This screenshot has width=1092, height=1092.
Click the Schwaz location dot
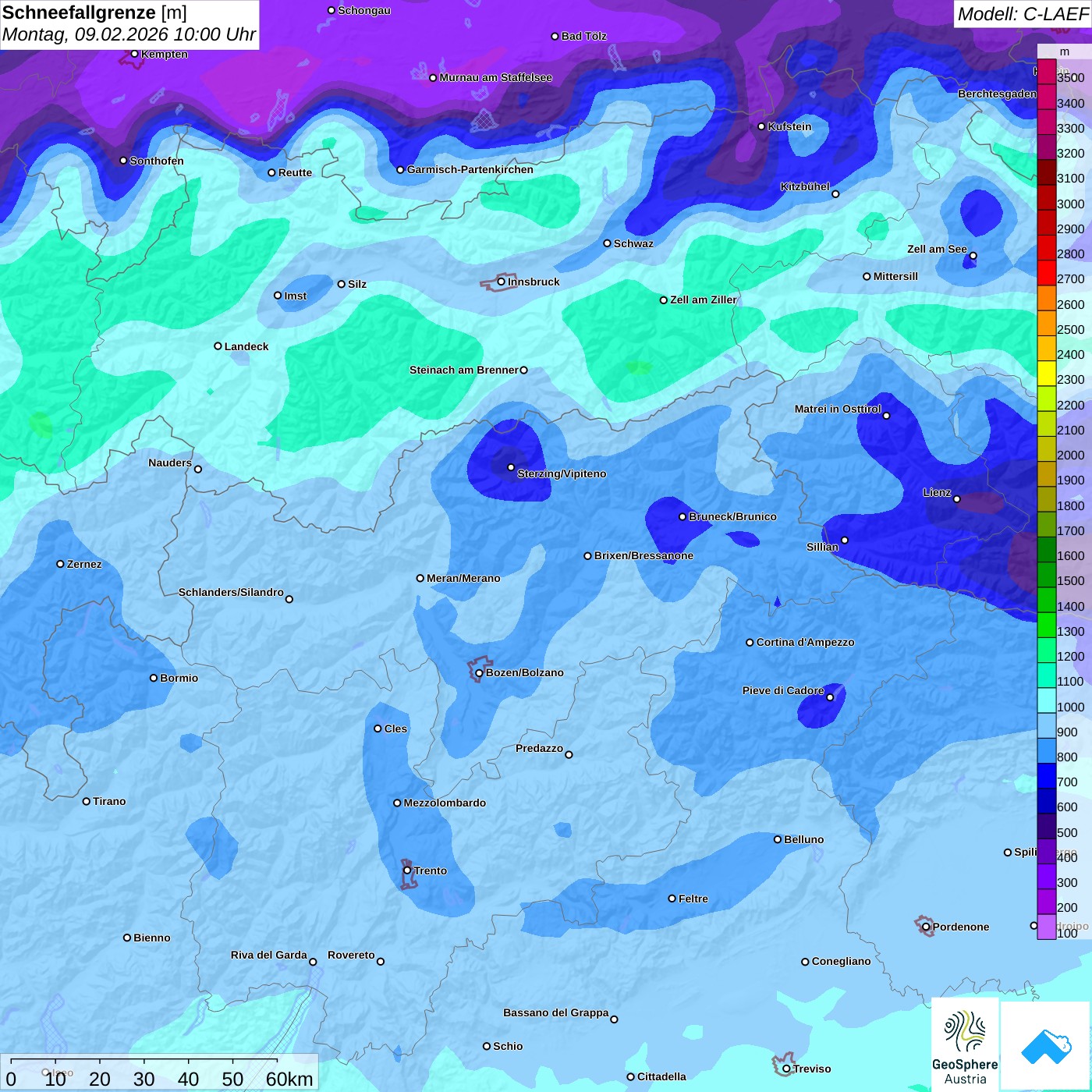click(x=607, y=243)
